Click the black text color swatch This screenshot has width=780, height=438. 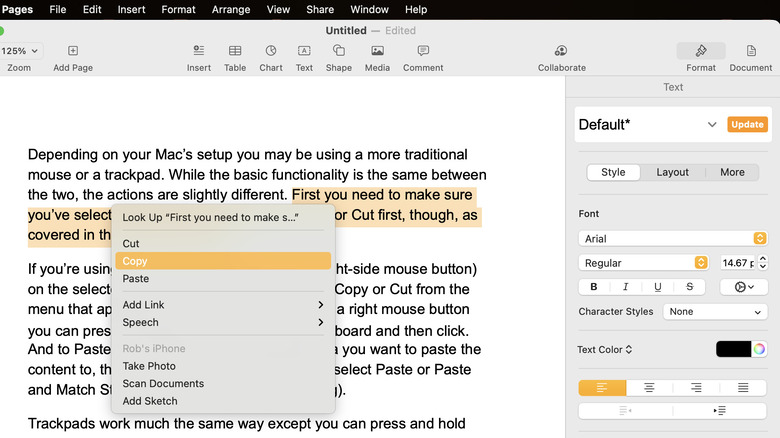click(733, 349)
